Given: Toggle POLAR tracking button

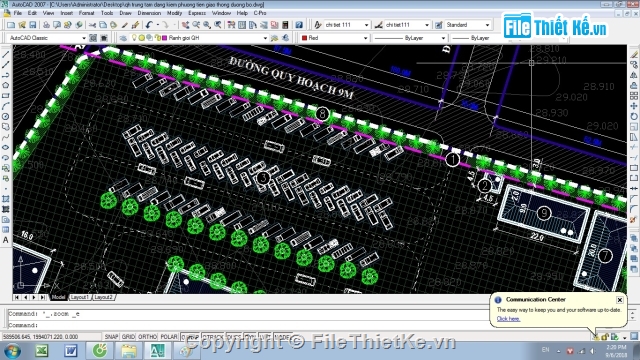Looking at the screenshot, I should point(169,337).
